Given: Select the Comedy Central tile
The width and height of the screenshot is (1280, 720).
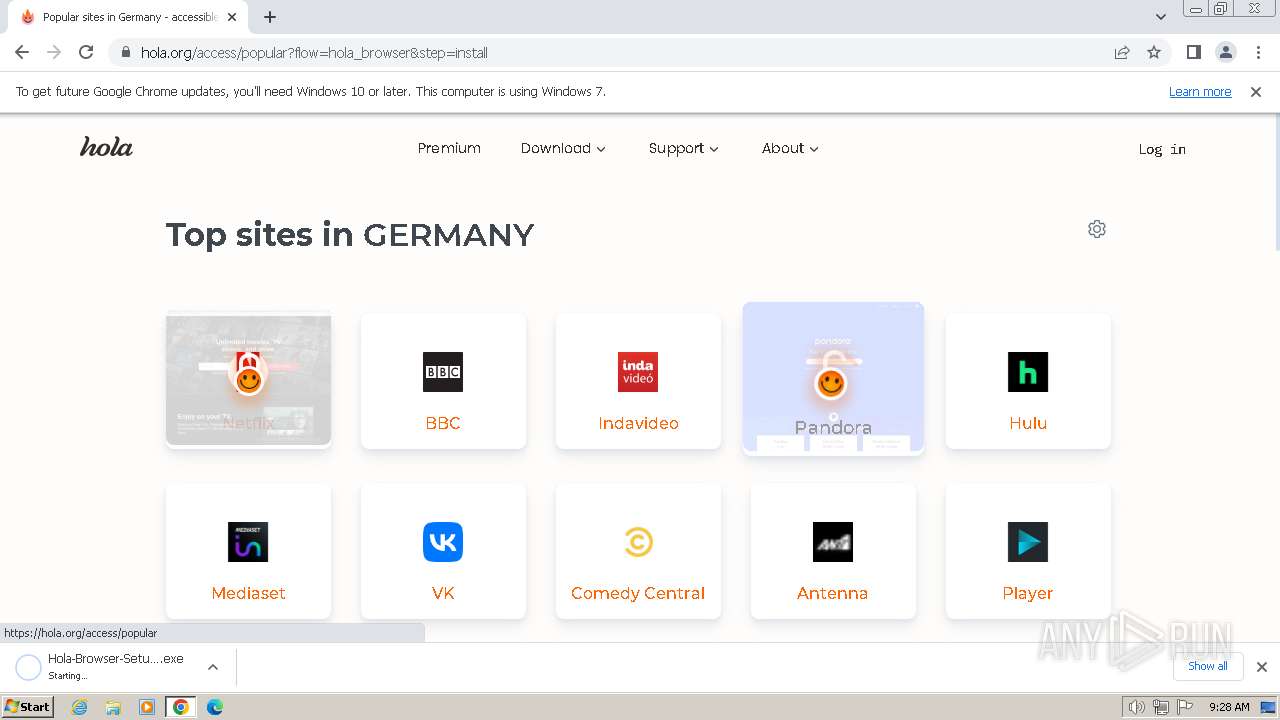Looking at the screenshot, I should (x=638, y=551).
